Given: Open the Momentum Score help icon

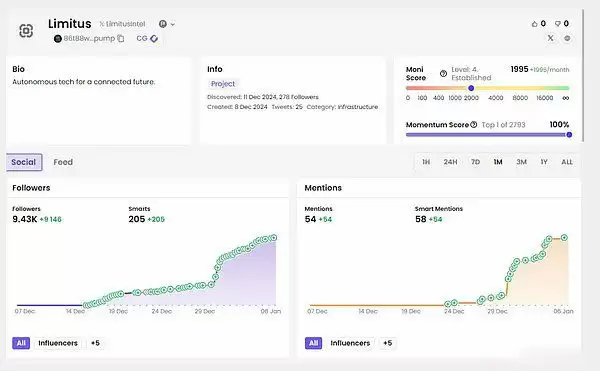Looking at the screenshot, I should (x=474, y=124).
